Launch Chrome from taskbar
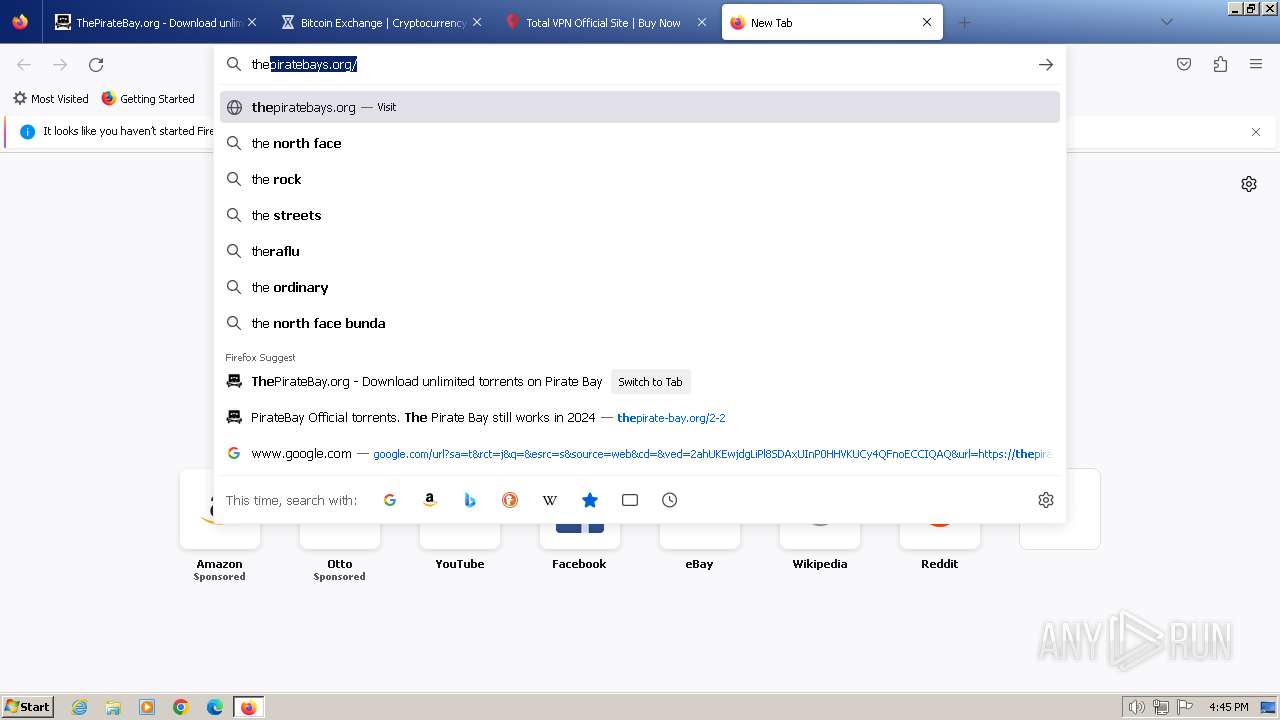Viewport: 1280px width, 720px height. click(x=181, y=707)
